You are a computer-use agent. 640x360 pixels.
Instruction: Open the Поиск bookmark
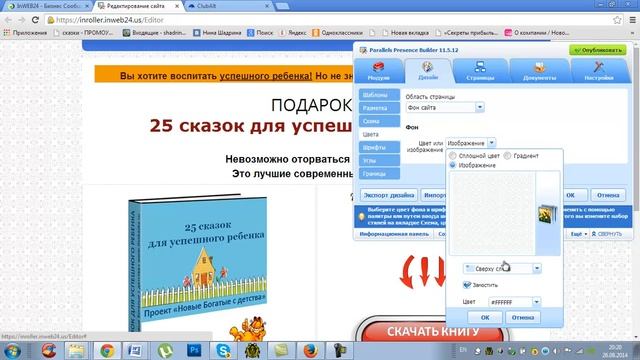260,33
